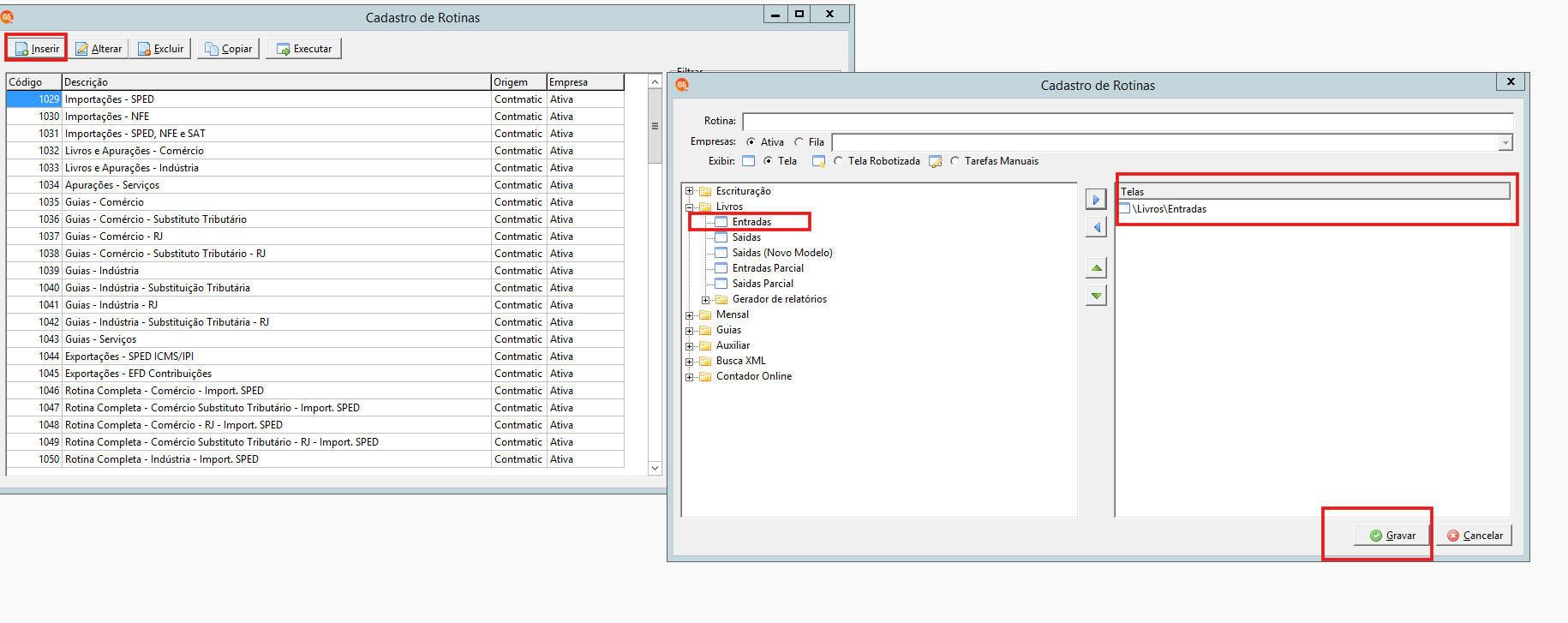Select Saídas Parcial in the tree
This screenshot has width=1568, height=623.
[x=763, y=284]
